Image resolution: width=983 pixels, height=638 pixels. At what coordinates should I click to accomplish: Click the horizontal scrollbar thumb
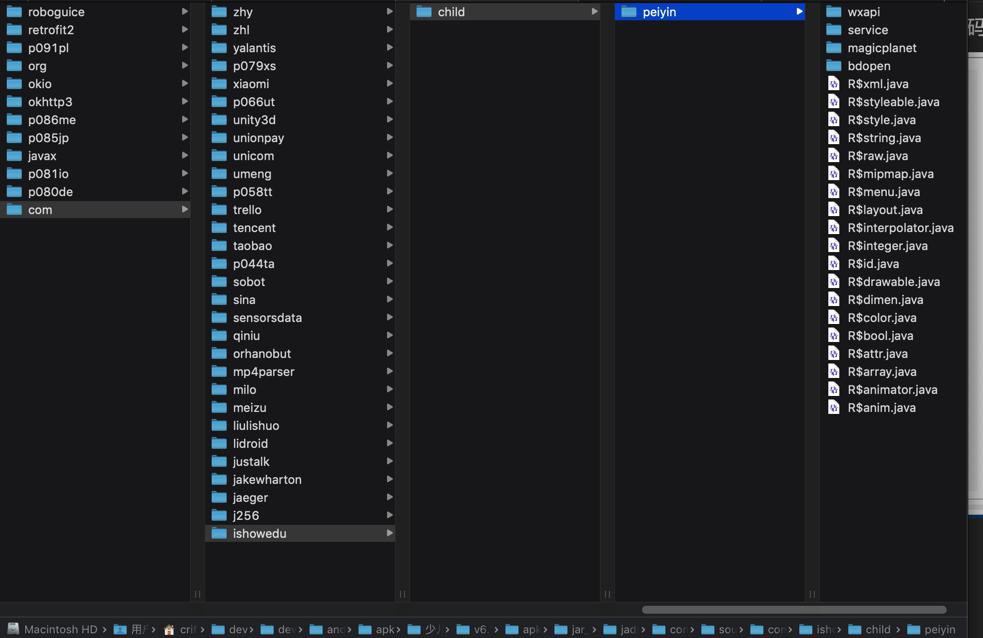click(794, 610)
